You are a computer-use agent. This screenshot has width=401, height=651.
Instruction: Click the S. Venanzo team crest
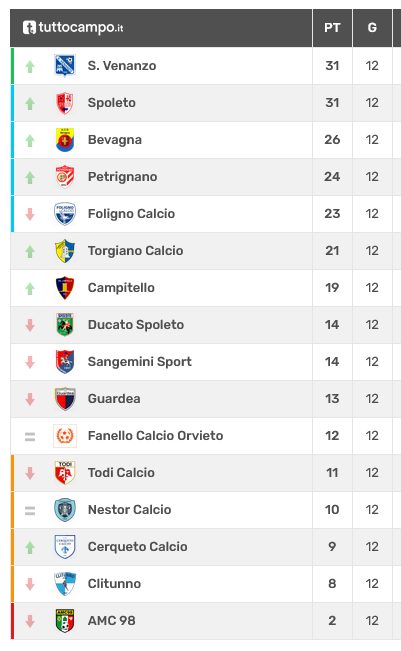click(x=65, y=66)
